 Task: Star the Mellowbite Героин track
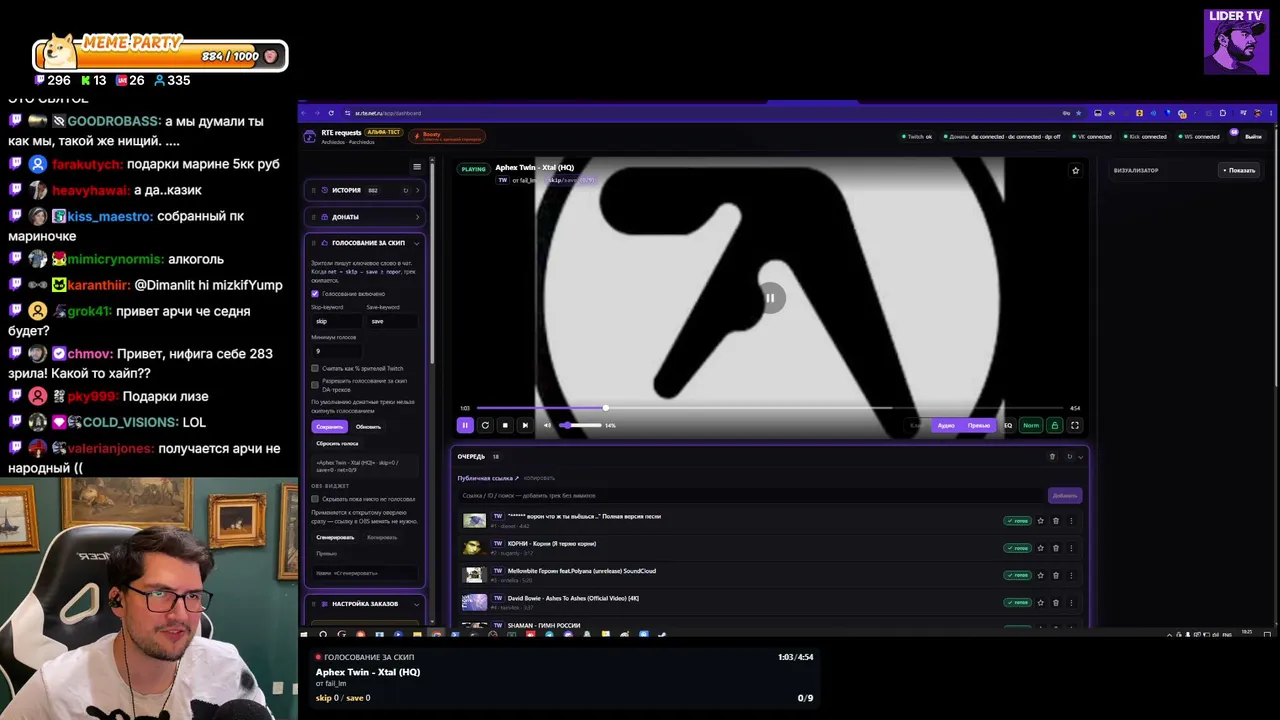(x=1041, y=575)
